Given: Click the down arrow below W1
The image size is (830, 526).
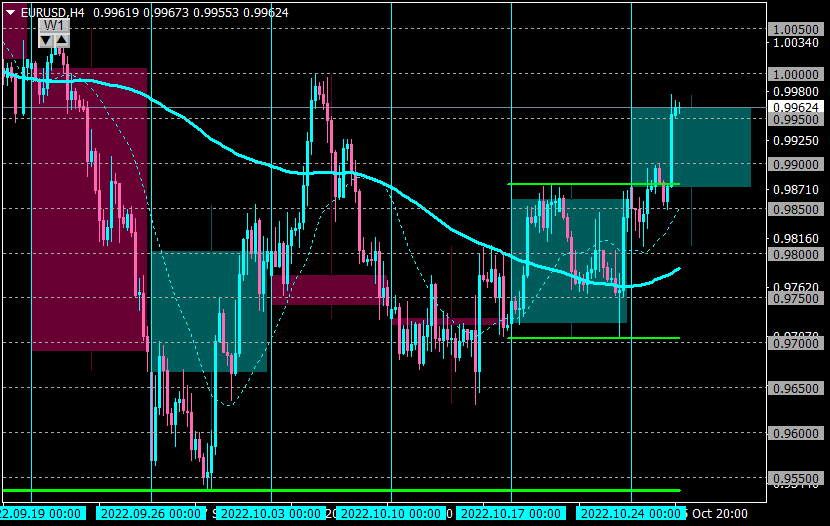Looking at the screenshot, I should click(46, 40).
